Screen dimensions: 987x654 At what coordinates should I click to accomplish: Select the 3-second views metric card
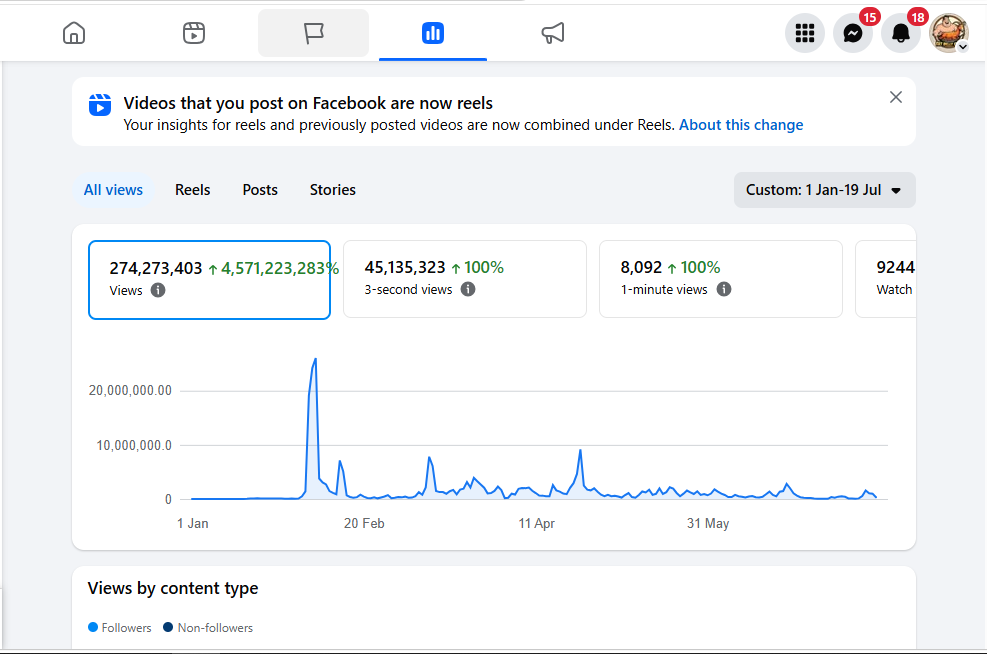[x=465, y=279]
